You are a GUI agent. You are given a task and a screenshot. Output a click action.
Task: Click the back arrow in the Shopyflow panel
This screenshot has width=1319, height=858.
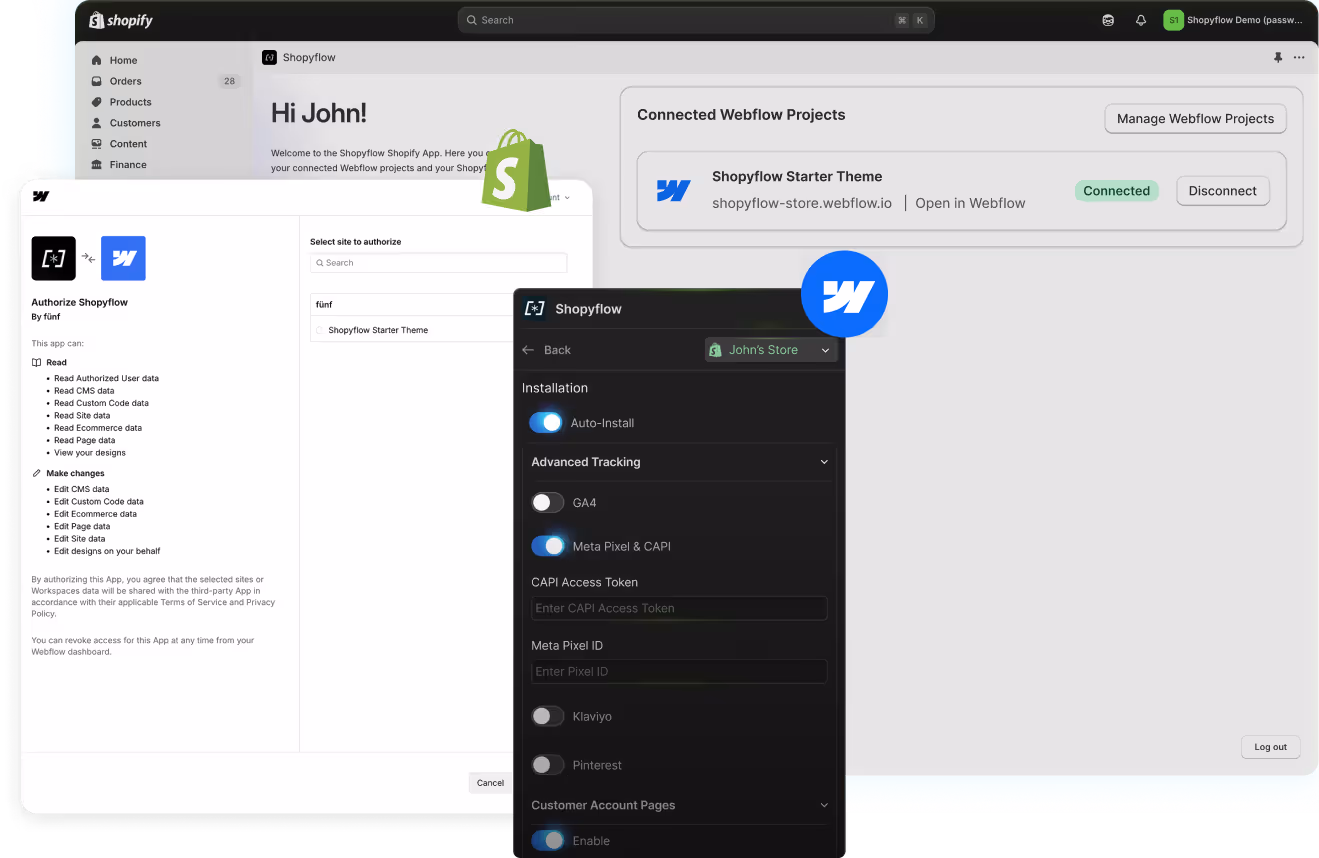pyautogui.click(x=528, y=350)
